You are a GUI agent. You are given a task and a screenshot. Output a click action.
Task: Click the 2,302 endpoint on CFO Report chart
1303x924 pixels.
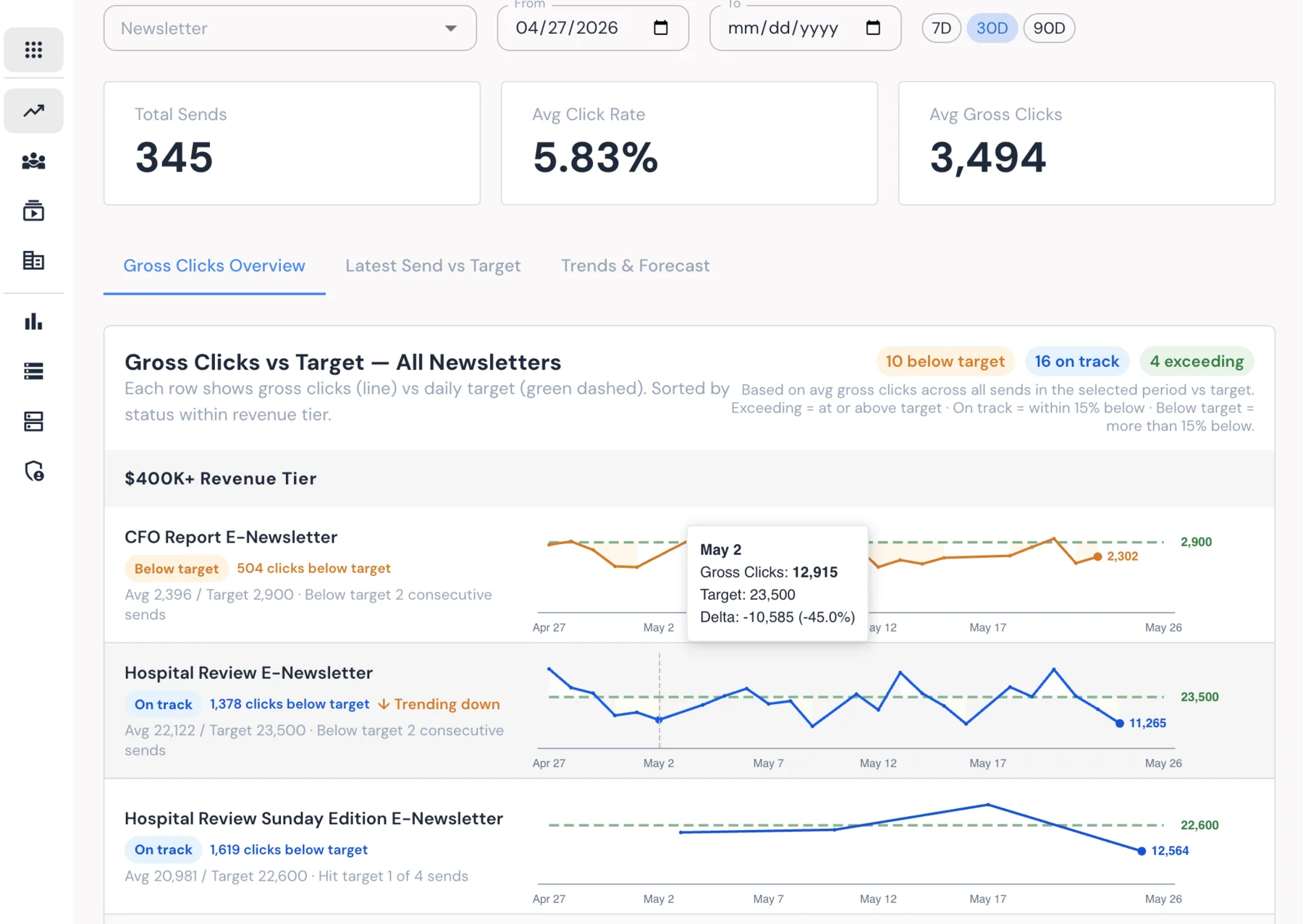pyautogui.click(x=1098, y=556)
